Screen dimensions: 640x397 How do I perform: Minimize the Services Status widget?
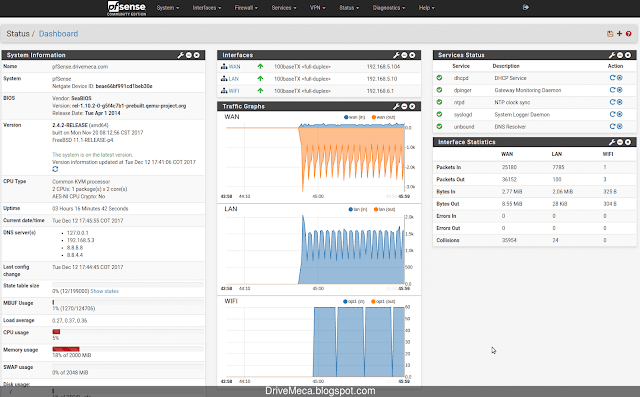[620, 55]
